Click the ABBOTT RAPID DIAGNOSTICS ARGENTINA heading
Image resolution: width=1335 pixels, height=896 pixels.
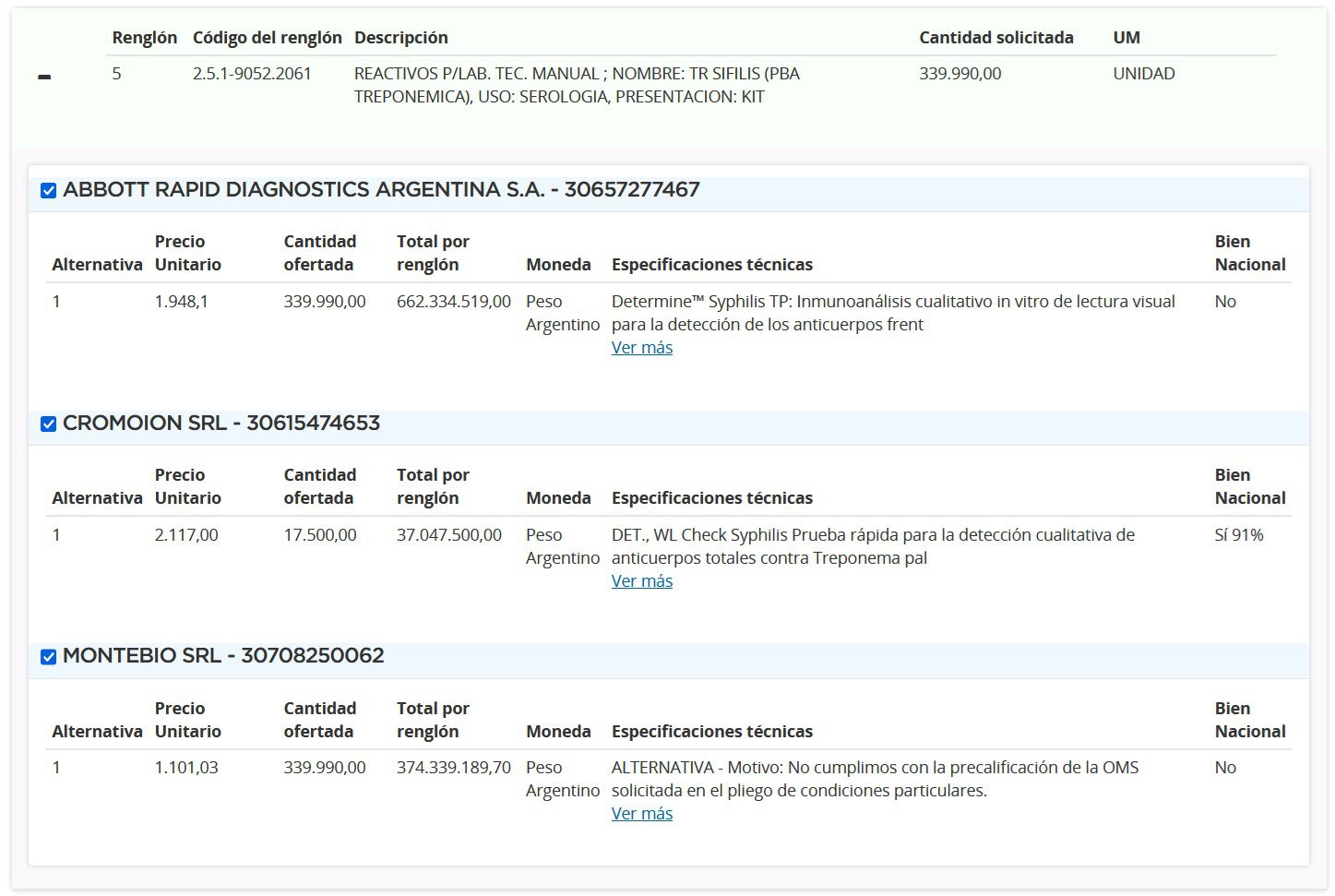(381, 190)
